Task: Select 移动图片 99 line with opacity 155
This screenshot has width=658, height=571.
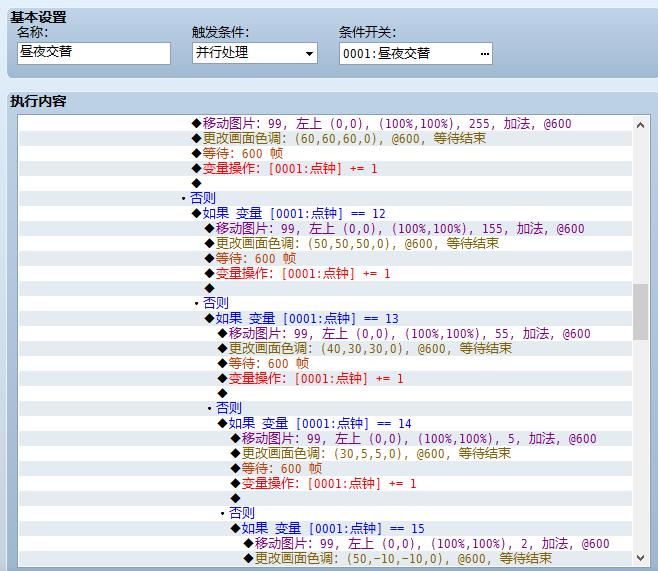Action: pos(326,229)
